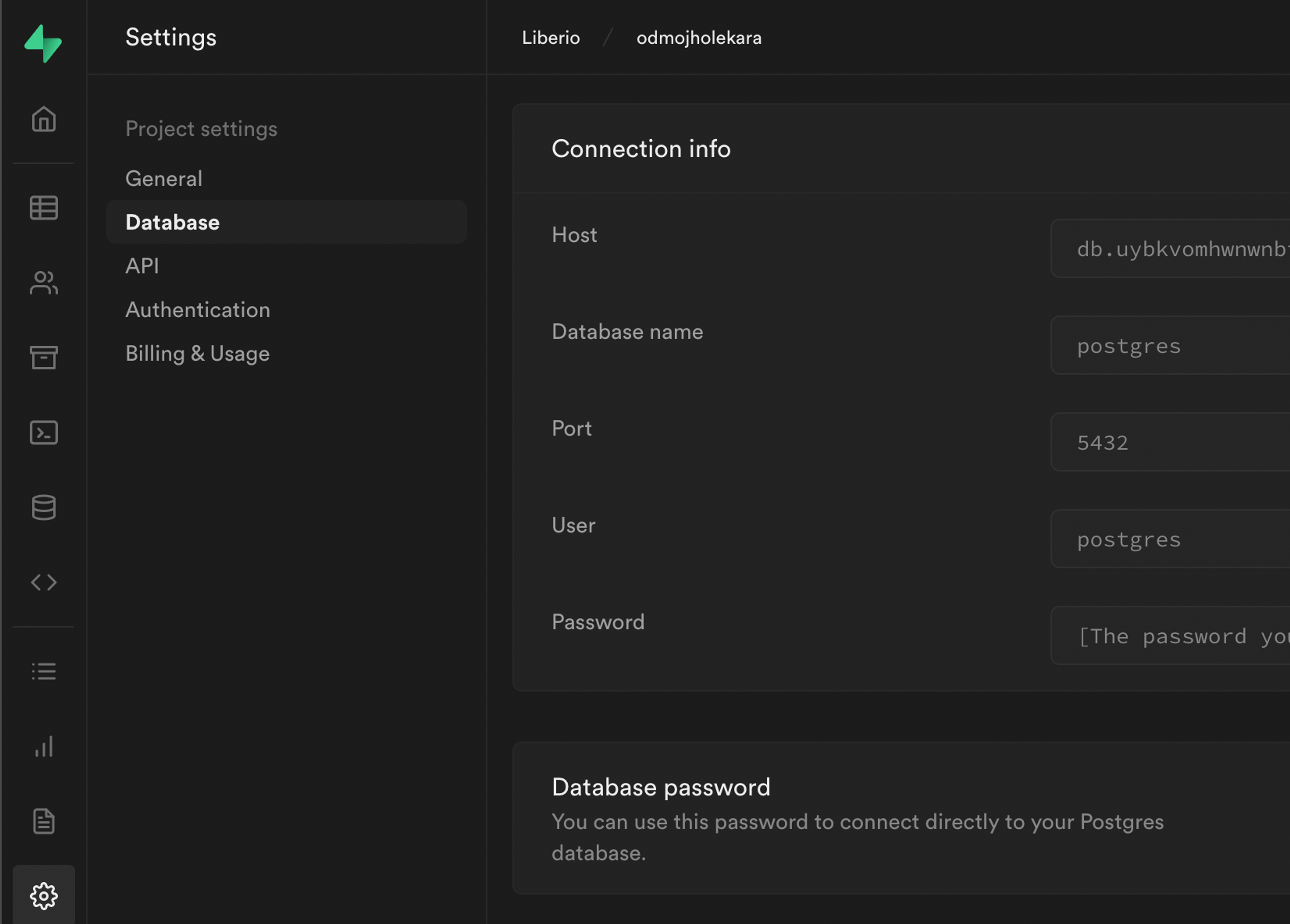This screenshot has height=924, width=1290.
Task: Click the User postgres field
Action: coord(1170,539)
